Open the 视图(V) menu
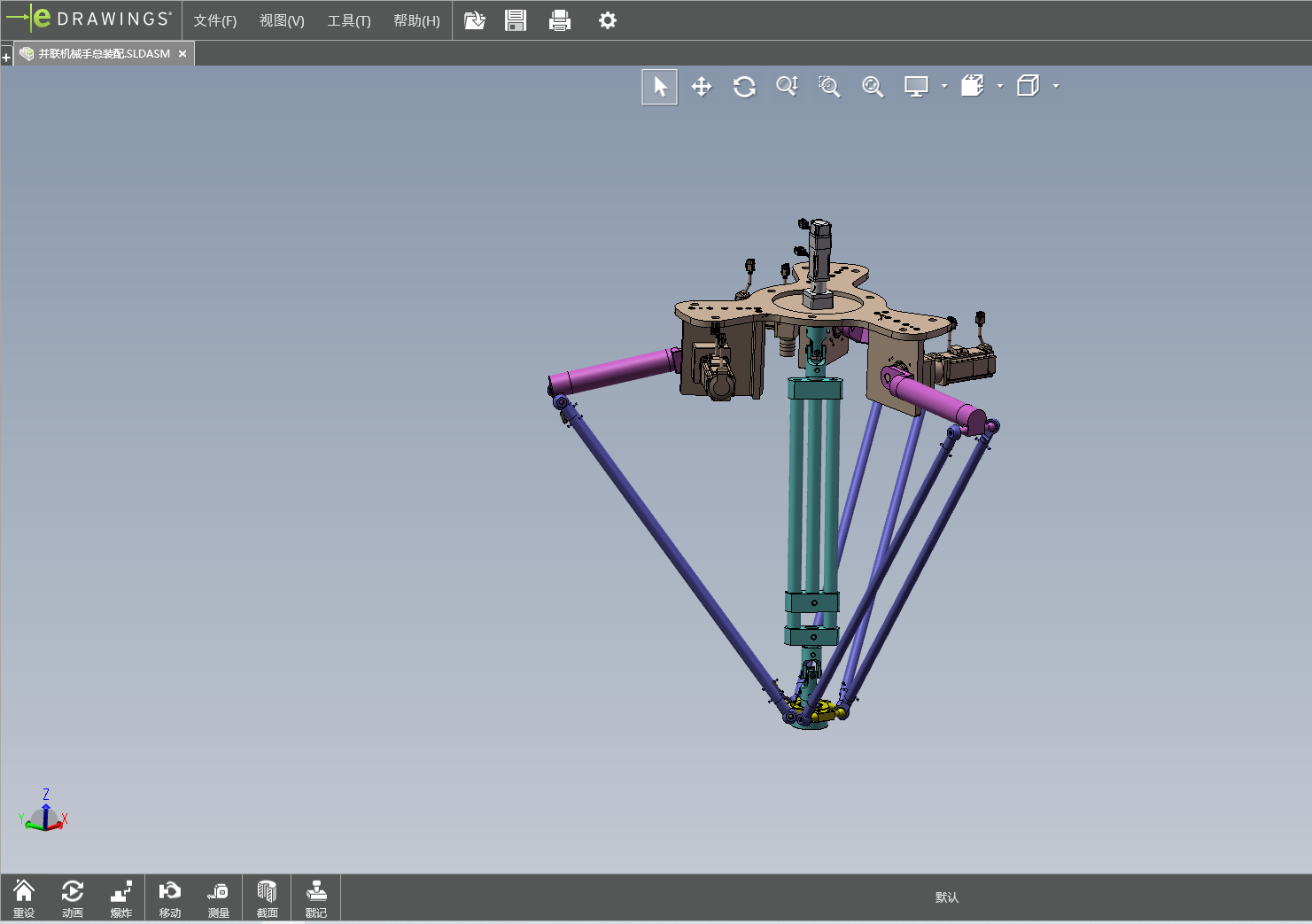The image size is (1312, 924). pos(282,20)
